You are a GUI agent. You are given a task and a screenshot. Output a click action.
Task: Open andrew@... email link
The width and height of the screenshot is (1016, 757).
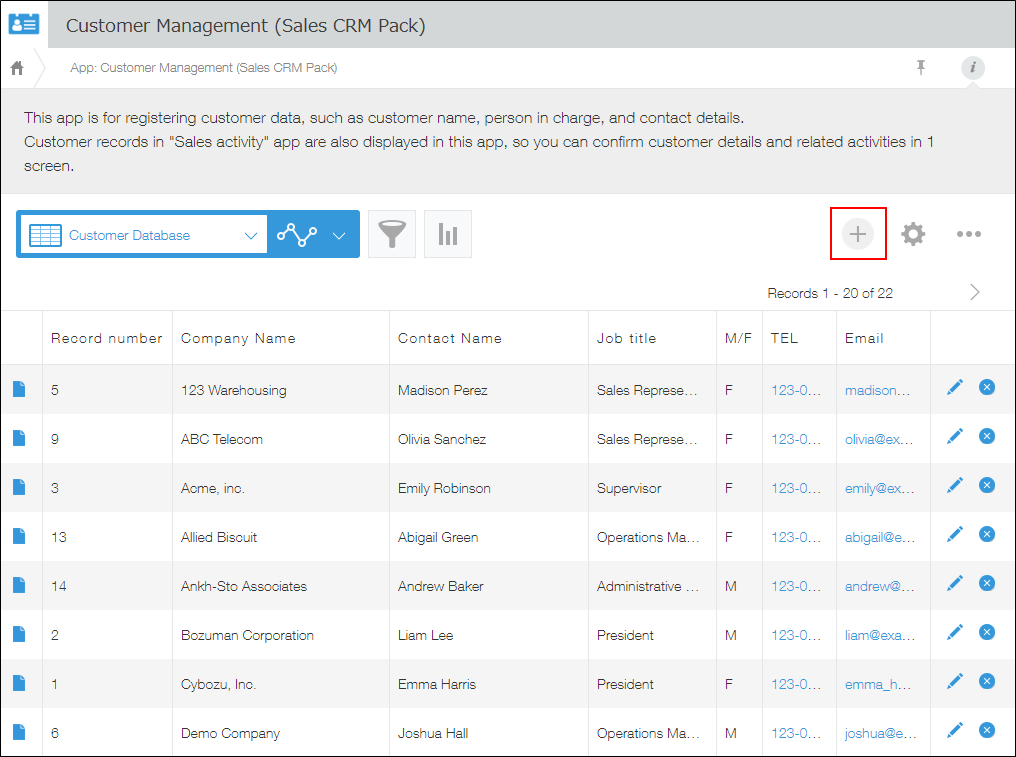click(x=879, y=587)
